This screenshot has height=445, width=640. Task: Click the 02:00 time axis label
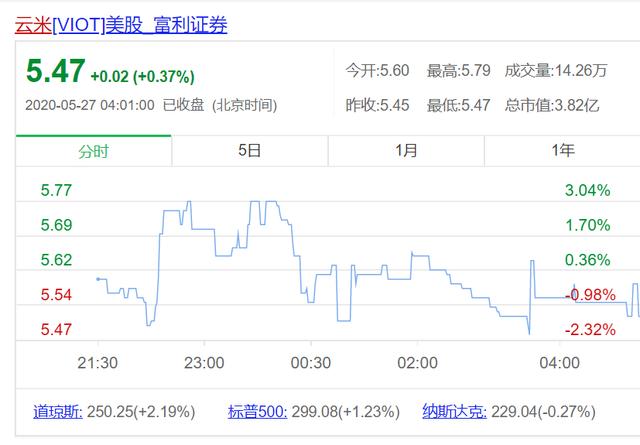point(418,362)
